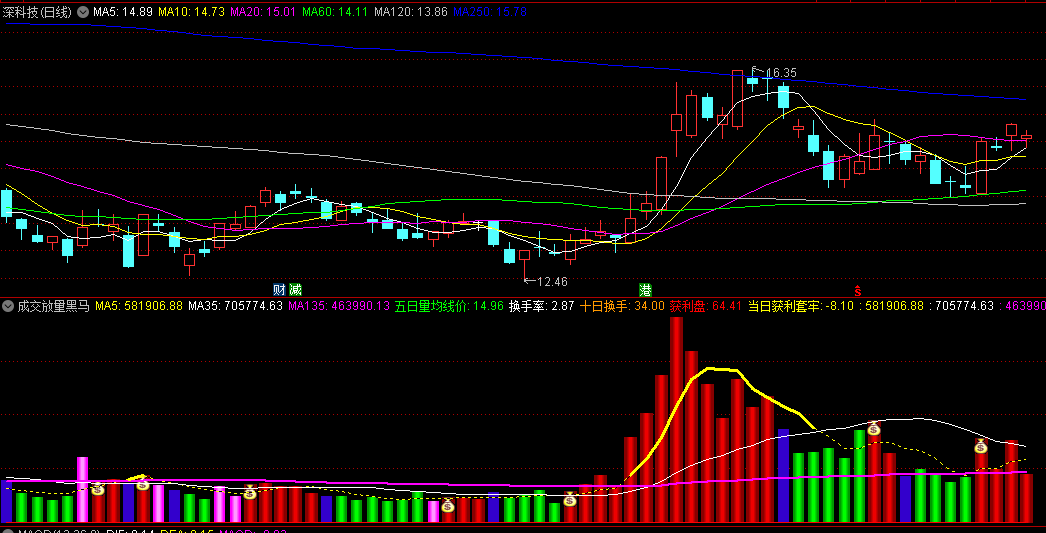Click the 财 marker icon under chart
The image size is (1046, 533).
click(x=279, y=290)
